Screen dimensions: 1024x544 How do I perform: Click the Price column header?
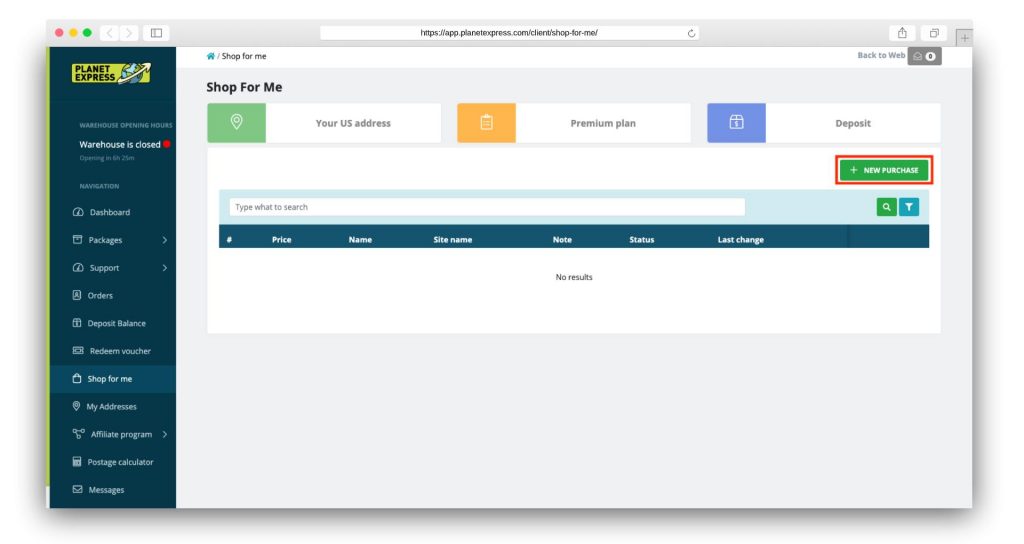click(282, 240)
